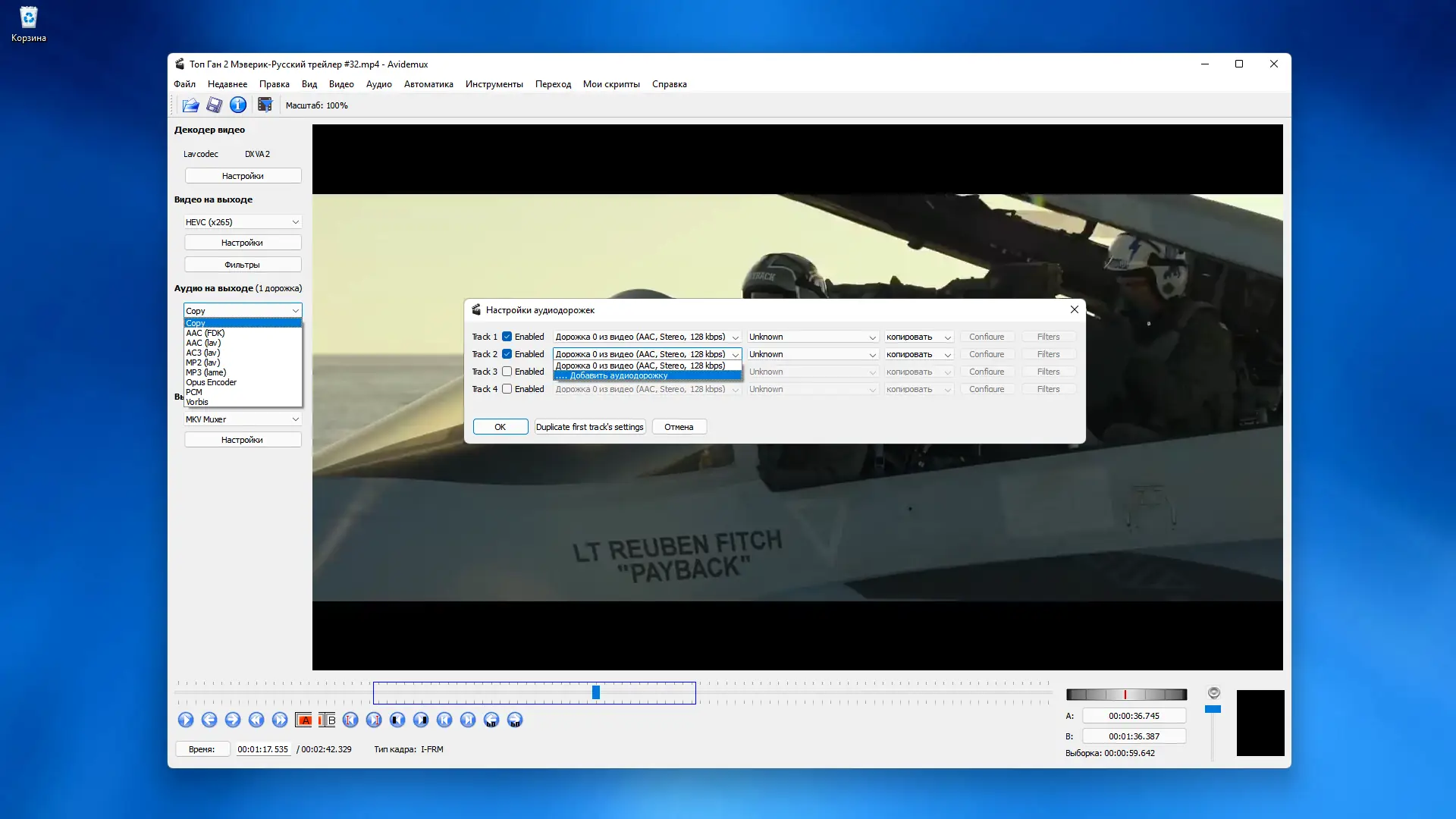Click 'Duplicate first track's settings' button

[589, 427]
